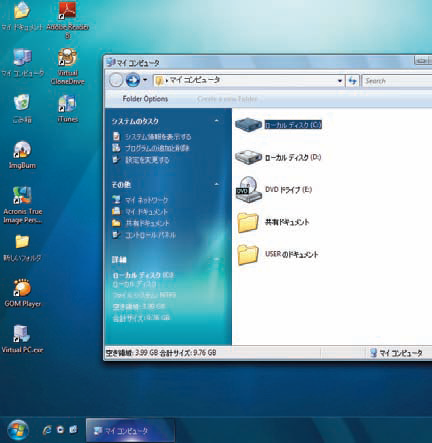This screenshot has width=432, height=443.
Task: Click the window title マイ コンピュータ
Action: tap(138, 63)
